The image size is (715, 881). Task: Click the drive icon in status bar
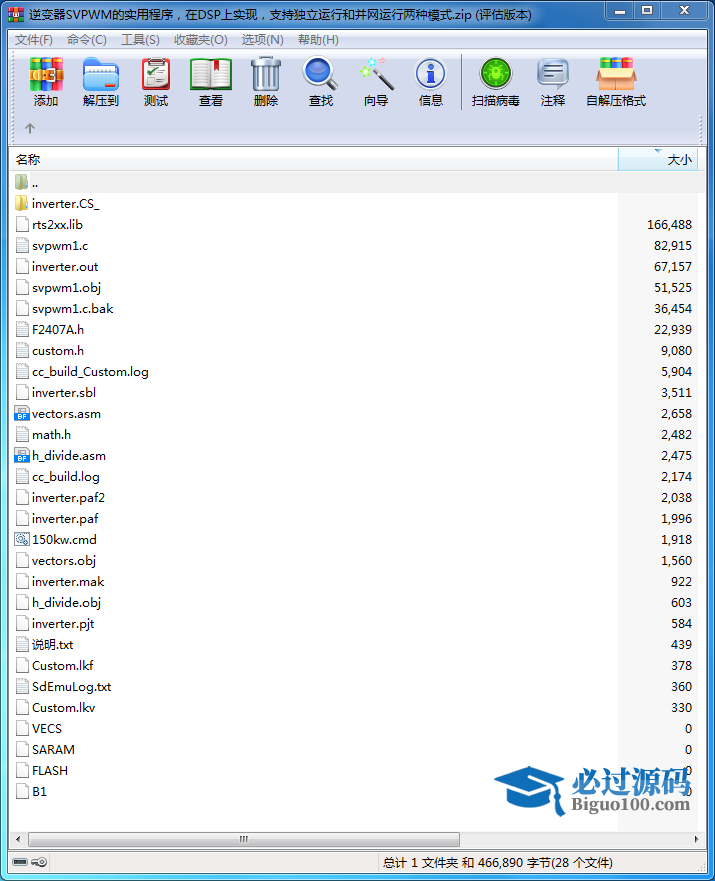click(x=20, y=862)
